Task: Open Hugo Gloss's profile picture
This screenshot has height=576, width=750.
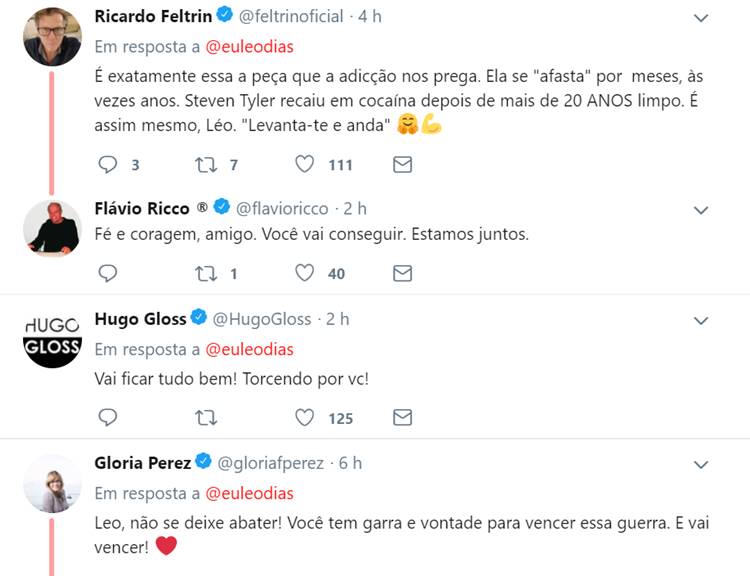Action: coord(52,337)
